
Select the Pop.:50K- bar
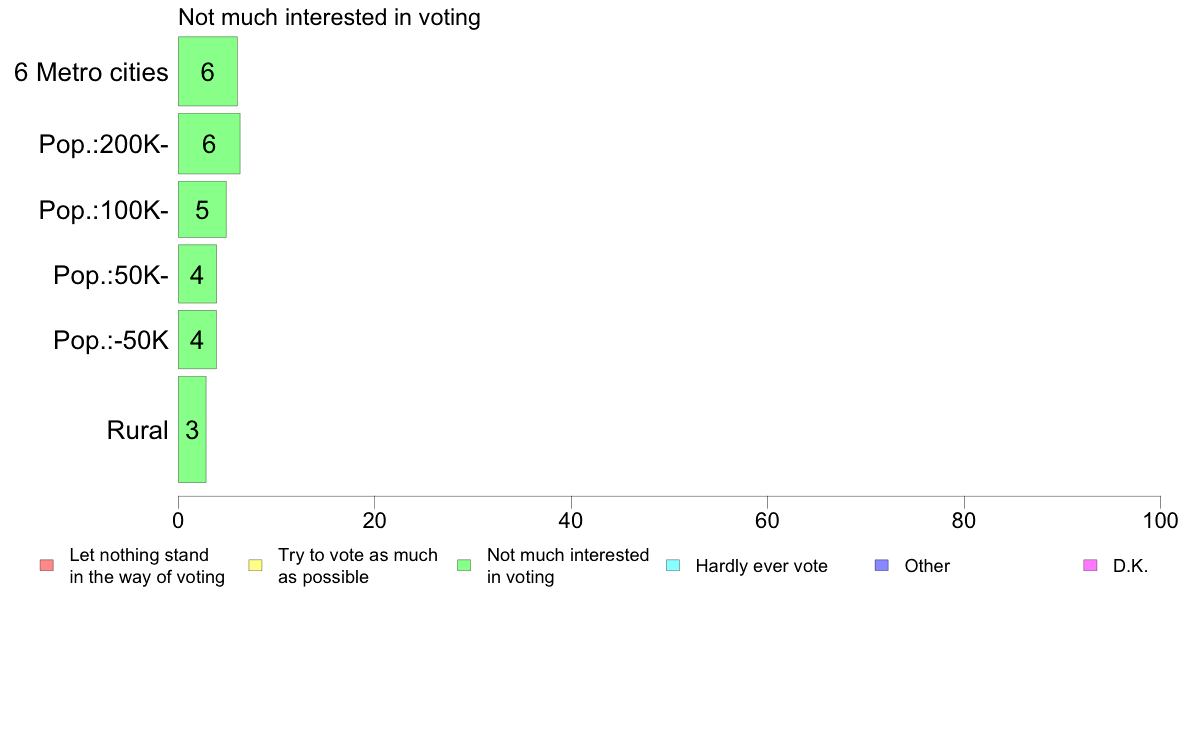pyautogui.click(x=197, y=274)
